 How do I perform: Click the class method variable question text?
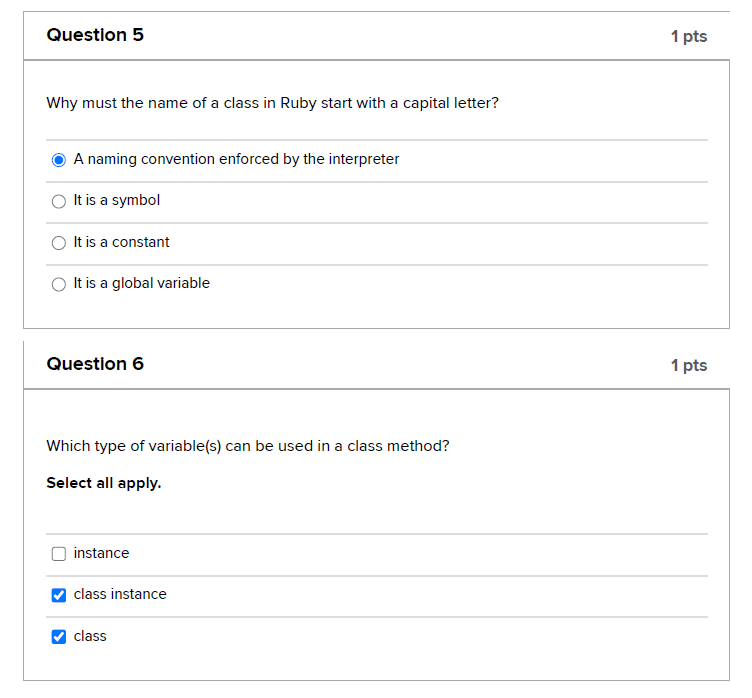coord(248,446)
